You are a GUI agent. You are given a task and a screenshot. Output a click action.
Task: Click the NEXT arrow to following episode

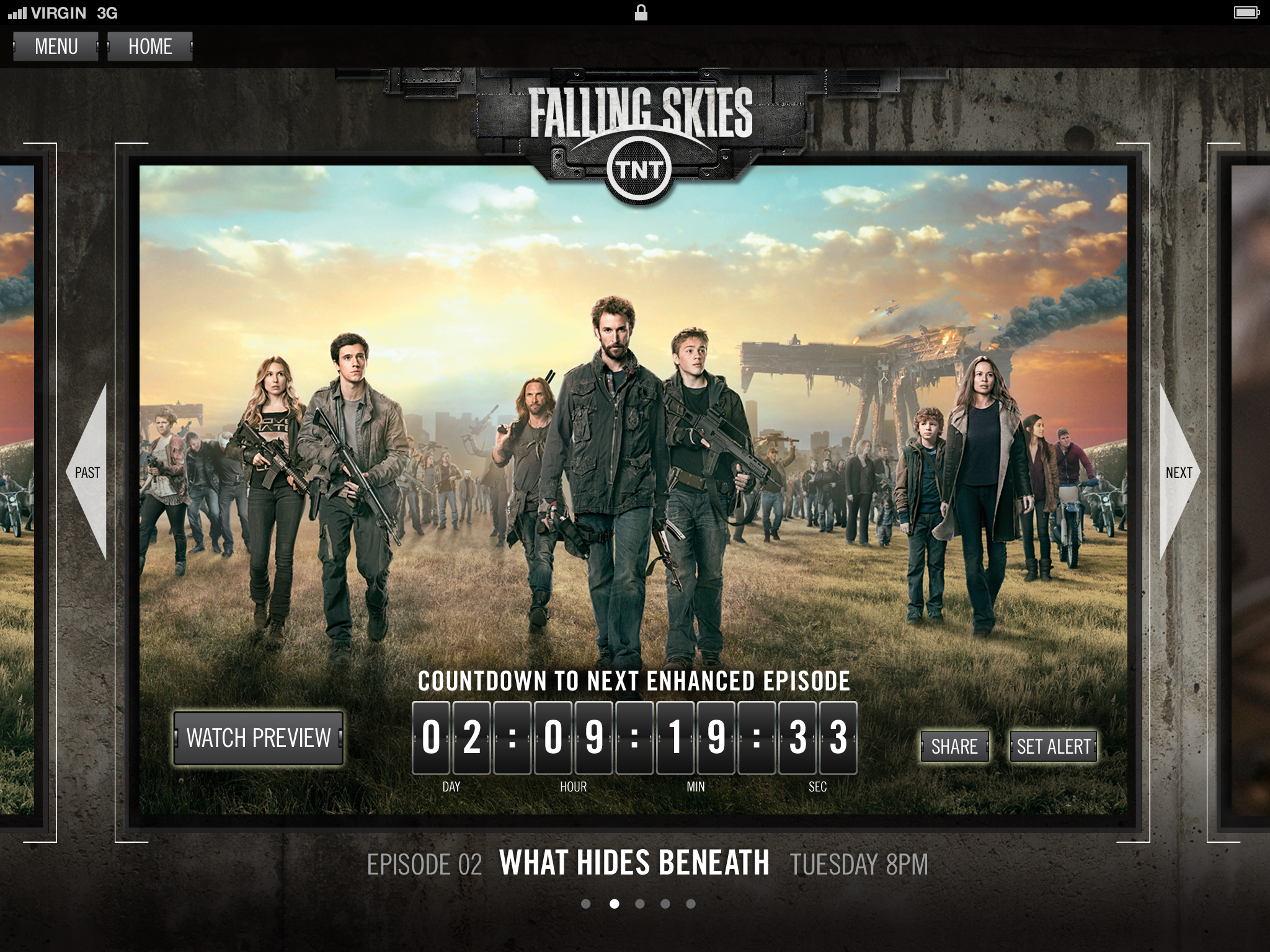[1179, 472]
